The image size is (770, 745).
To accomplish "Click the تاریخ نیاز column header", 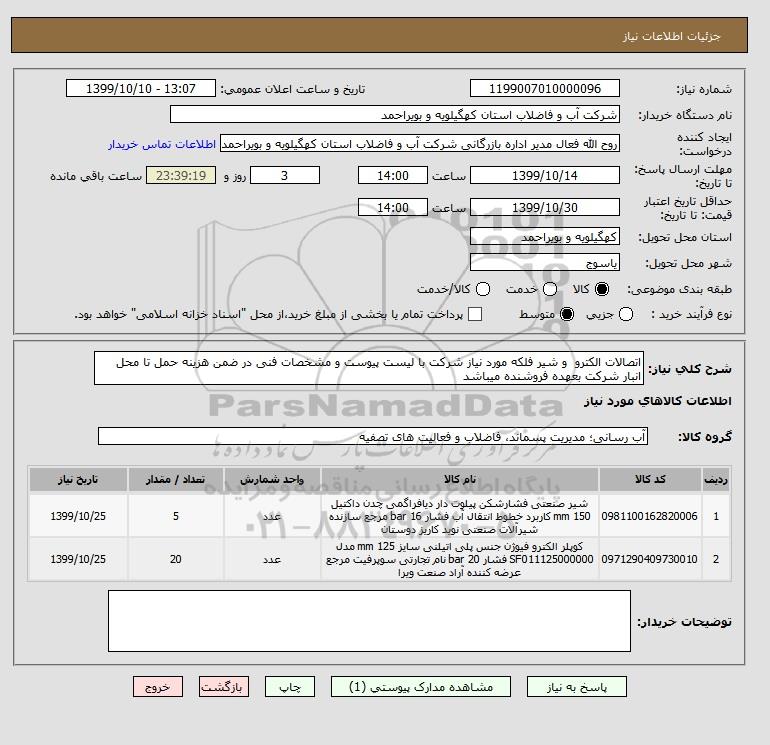I will (78, 479).
